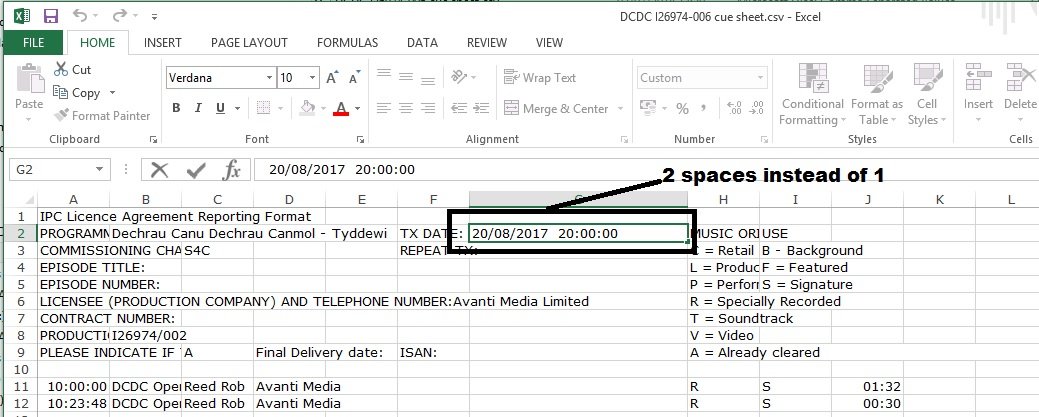
Task: Click the Insert cells button
Action: [x=978, y=95]
